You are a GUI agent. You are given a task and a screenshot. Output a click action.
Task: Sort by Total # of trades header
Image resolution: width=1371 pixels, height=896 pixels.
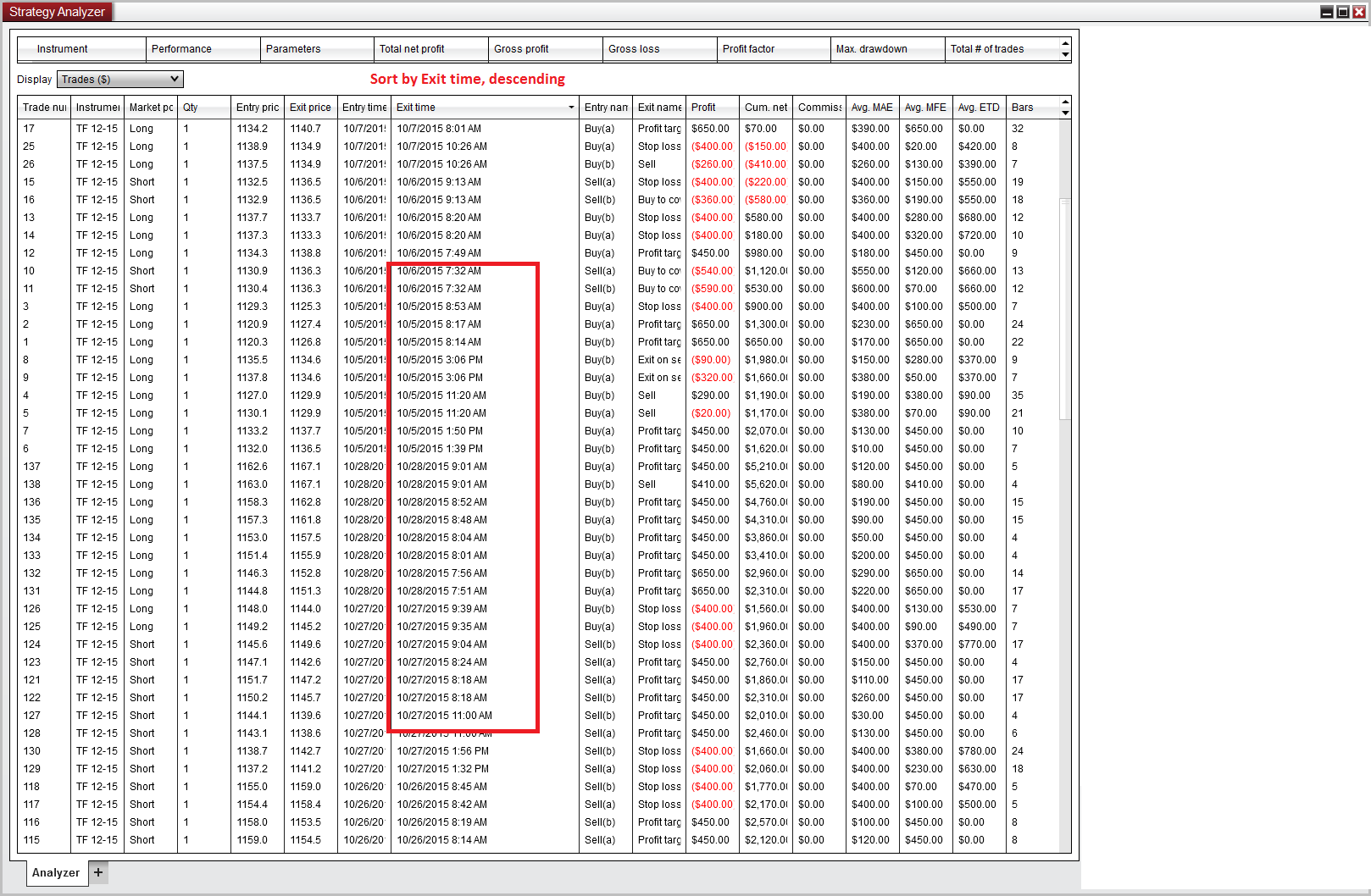pos(1002,49)
